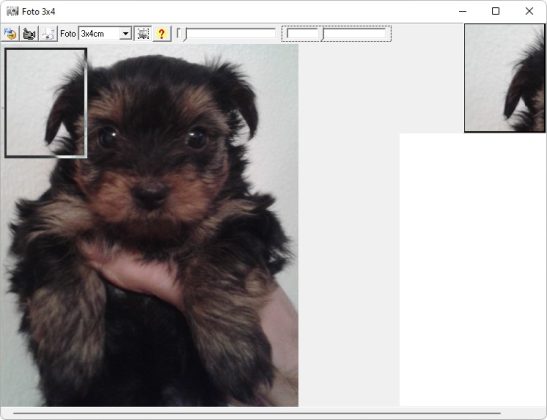Image resolution: width=547 pixels, height=420 pixels.
Task: Click the first slider track middle
Action: pos(231,33)
